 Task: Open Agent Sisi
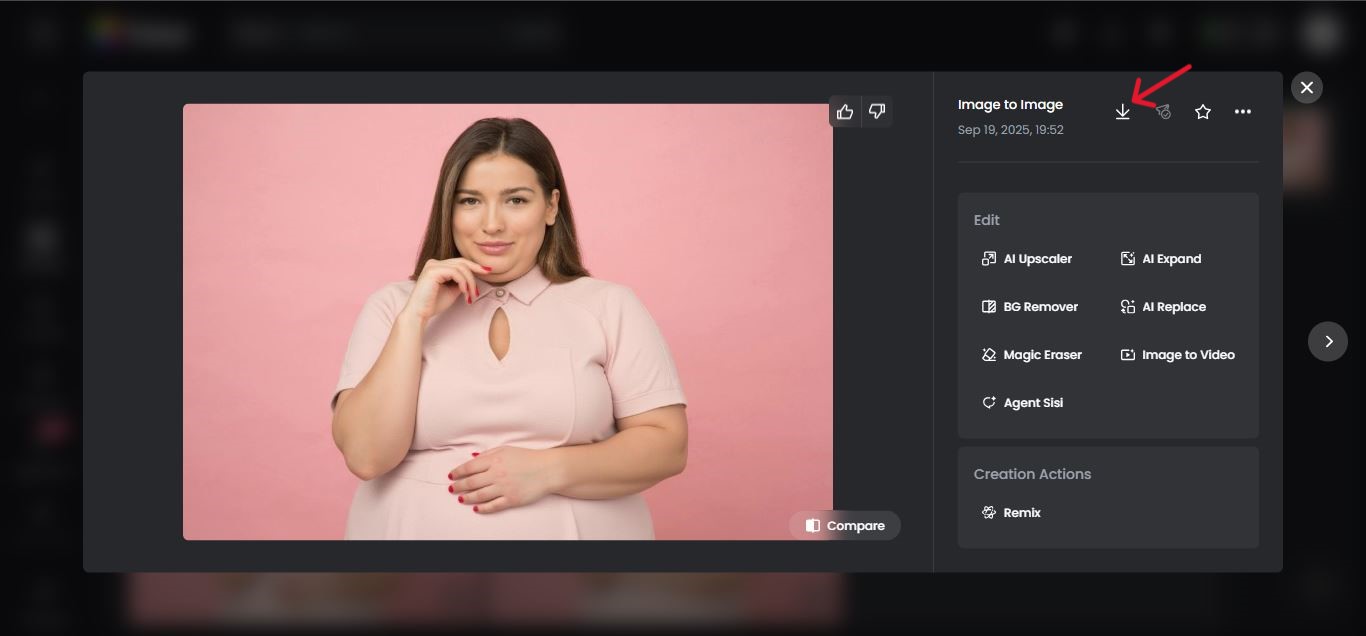point(1032,402)
